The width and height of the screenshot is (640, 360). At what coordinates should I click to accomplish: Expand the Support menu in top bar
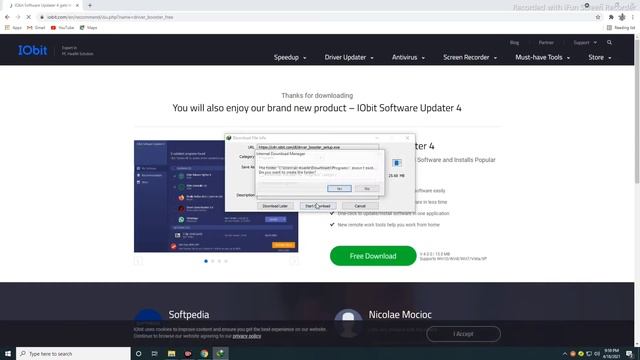click(585, 42)
